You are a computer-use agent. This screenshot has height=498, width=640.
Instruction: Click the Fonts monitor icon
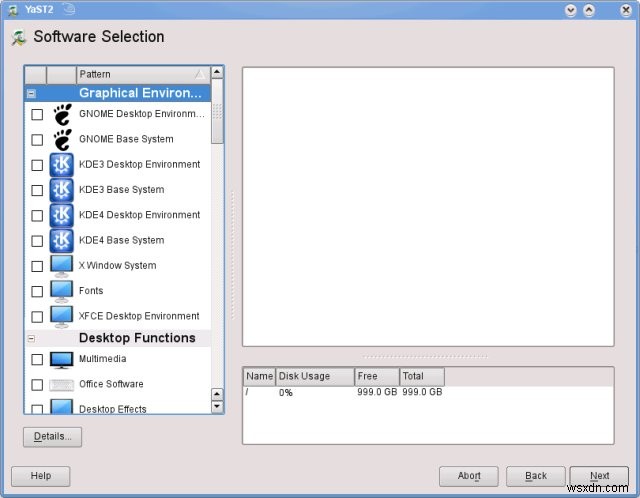(62, 291)
